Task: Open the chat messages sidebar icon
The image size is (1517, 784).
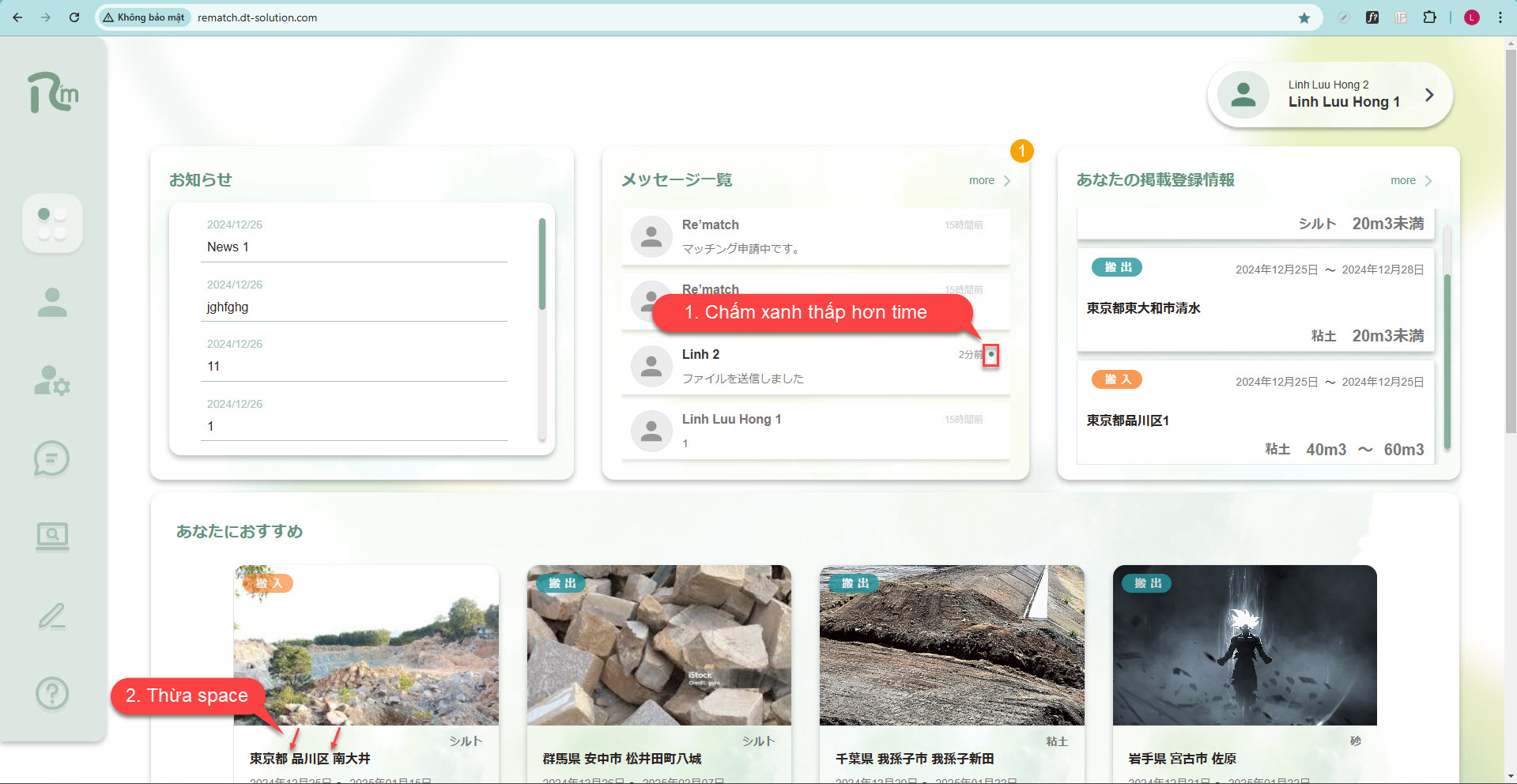Action: point(52,459)
